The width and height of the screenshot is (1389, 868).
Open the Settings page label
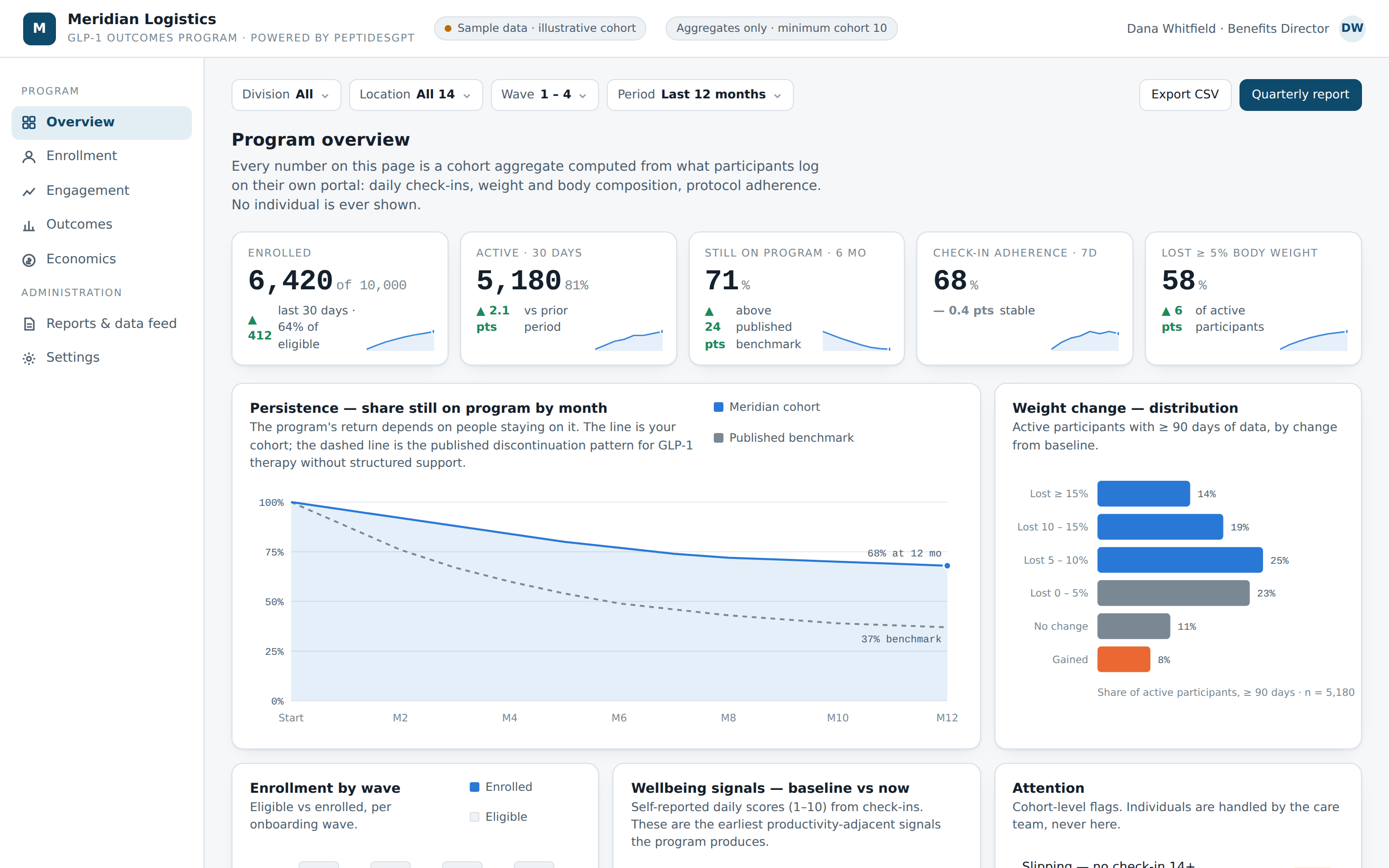coord(73,358)
